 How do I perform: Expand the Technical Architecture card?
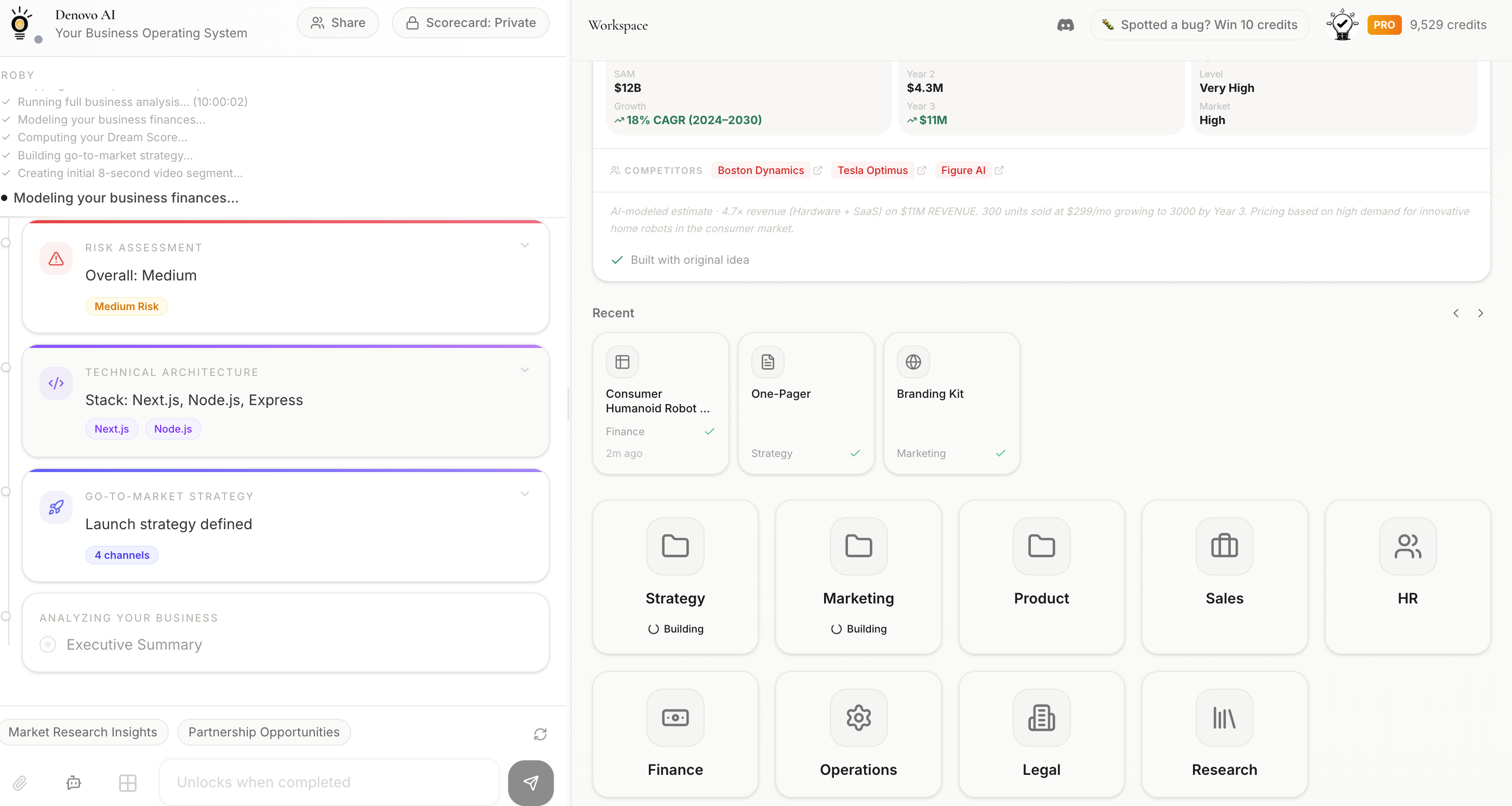click(x=524, y=370)
